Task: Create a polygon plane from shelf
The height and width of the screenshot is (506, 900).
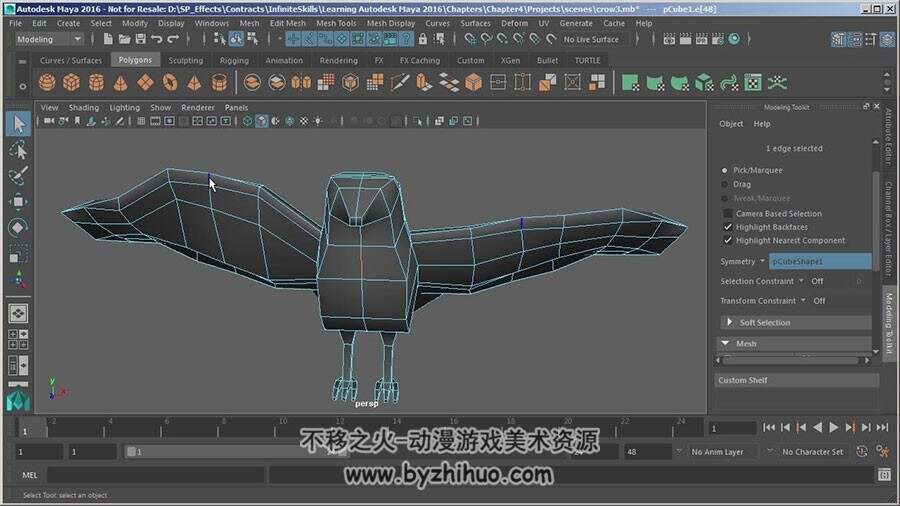Action: [145, 83]
